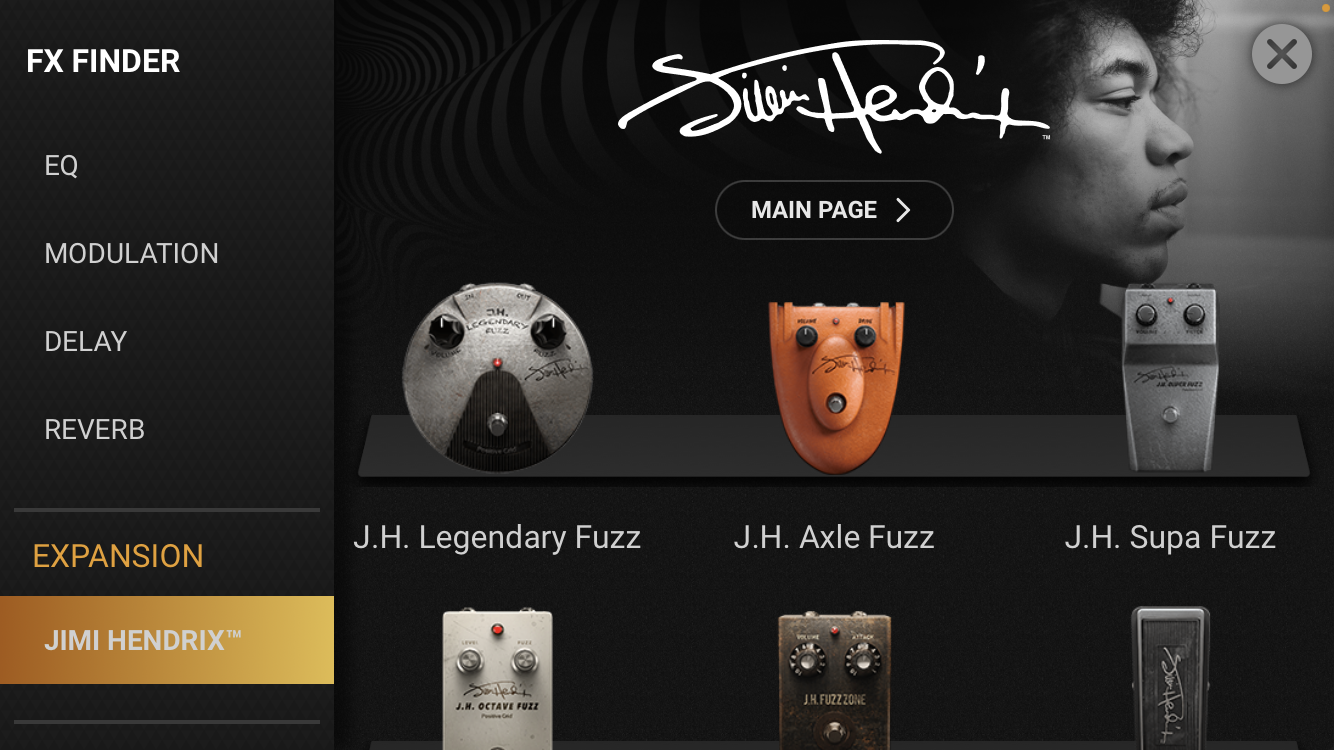Choose the orange J.H. Axle Fuzz pedal
This screenshot has width=1334, height=750.
tap(835, 385)
